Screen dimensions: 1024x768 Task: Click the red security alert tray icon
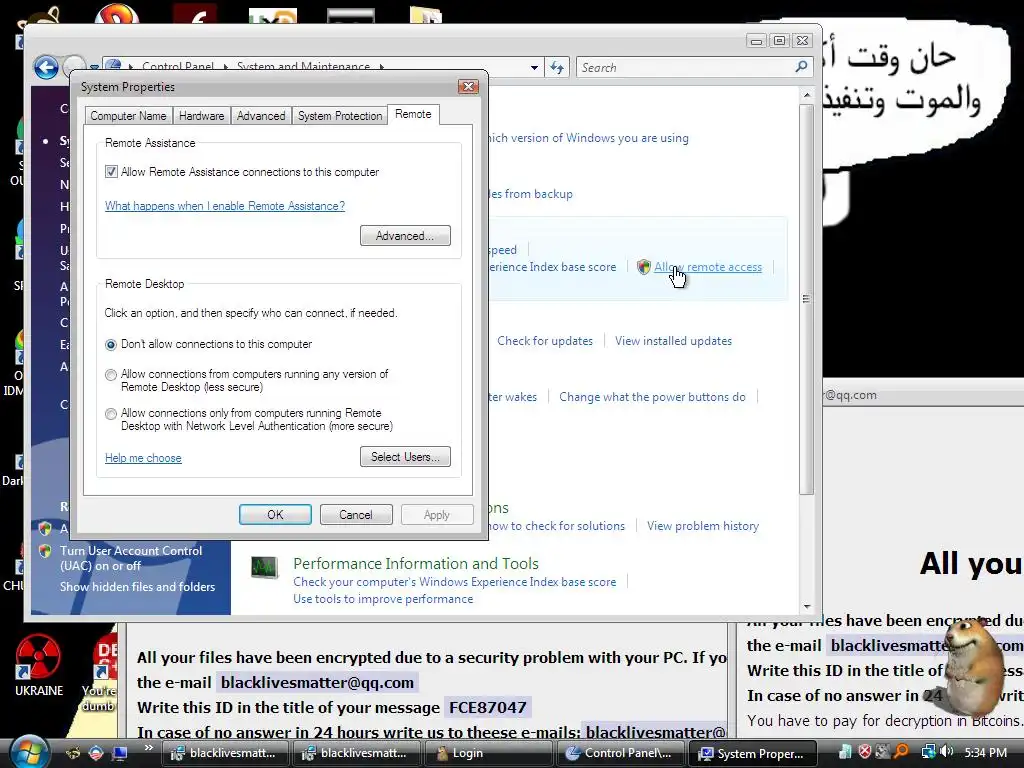click(x=865, y=752)
